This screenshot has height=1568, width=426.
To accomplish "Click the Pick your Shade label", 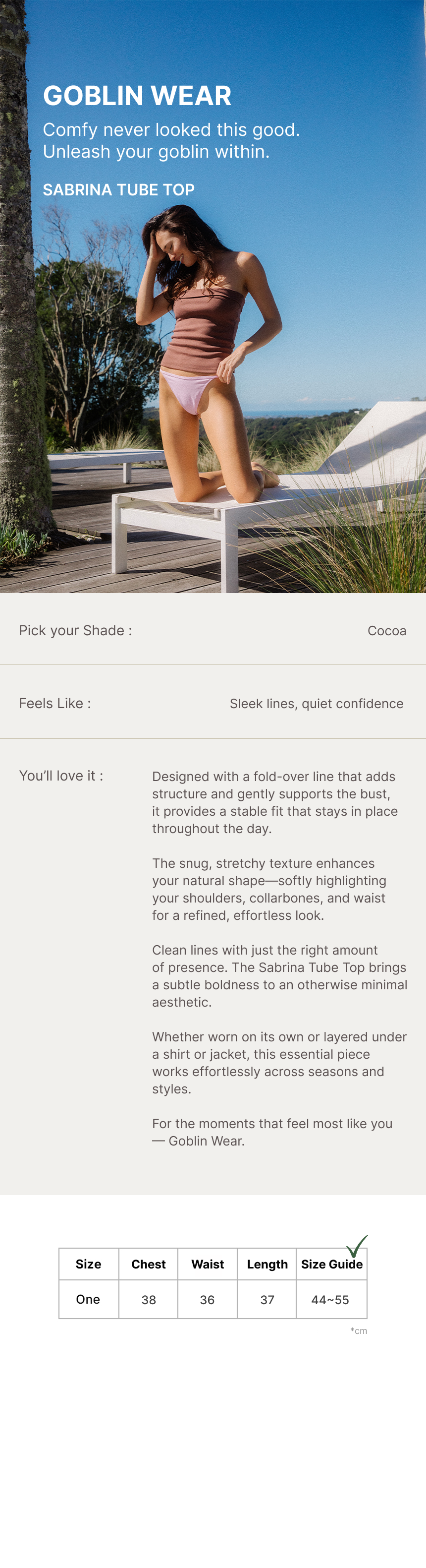I will coord(75,631).
